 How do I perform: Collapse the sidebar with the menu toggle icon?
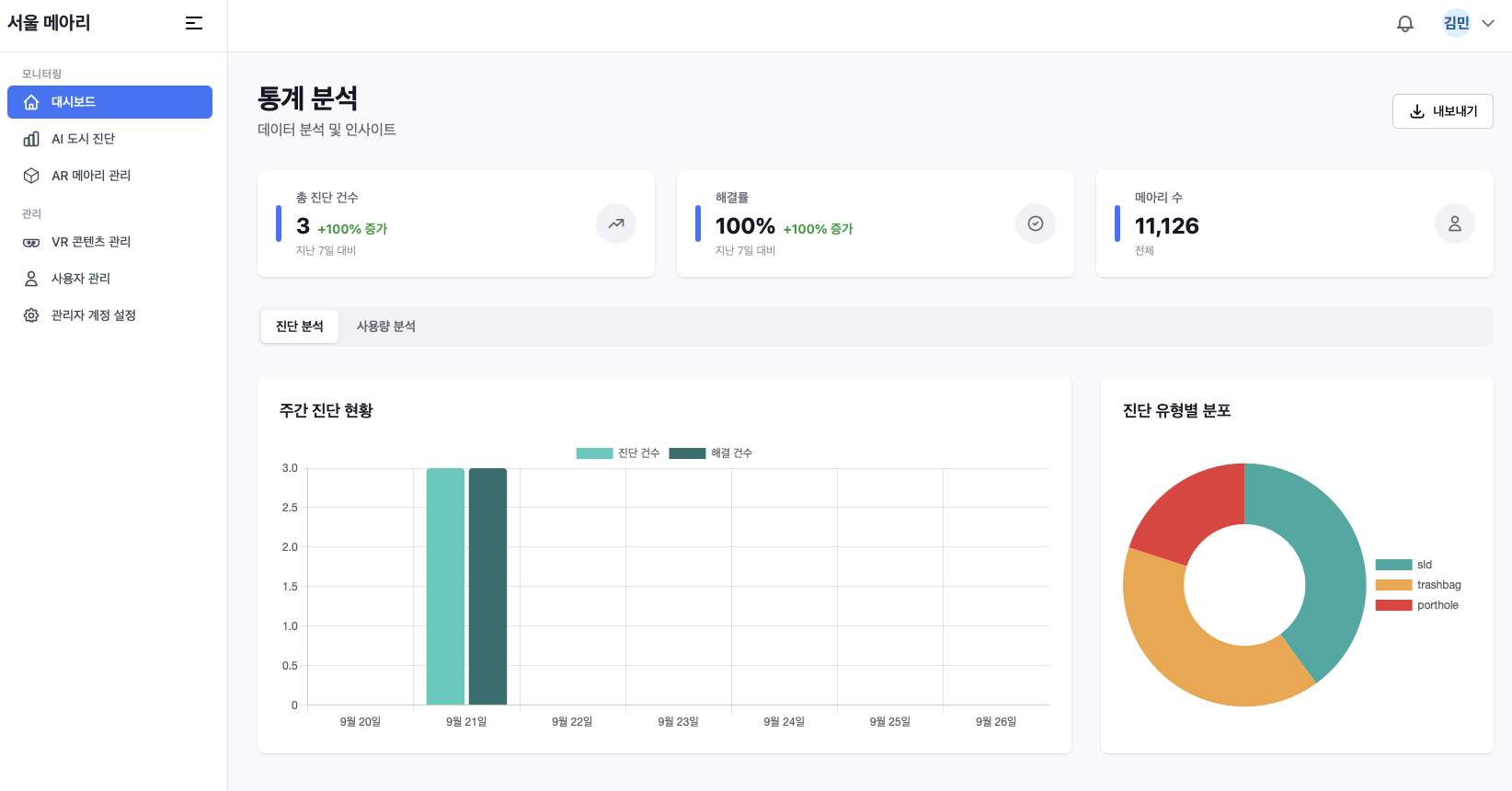click(x=194, y=23)
